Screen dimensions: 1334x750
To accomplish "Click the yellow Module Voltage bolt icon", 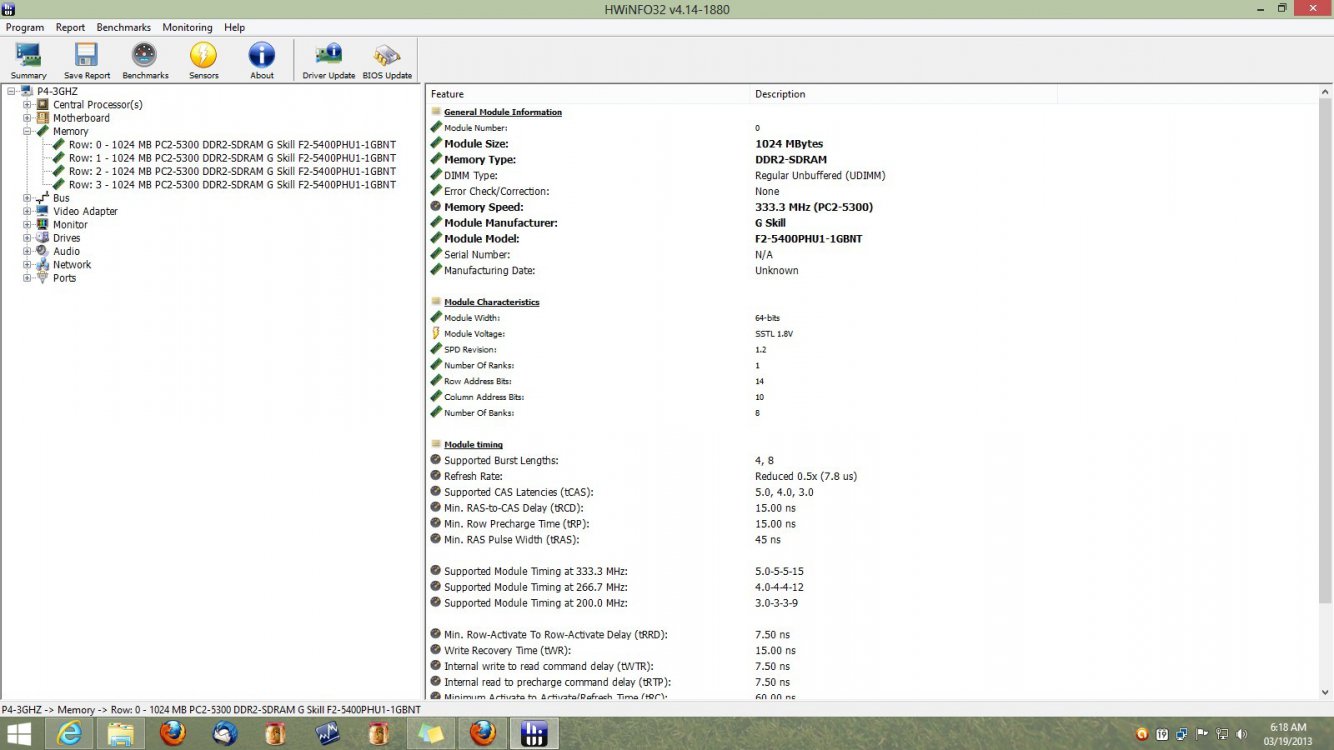I will tap(436, 333).
